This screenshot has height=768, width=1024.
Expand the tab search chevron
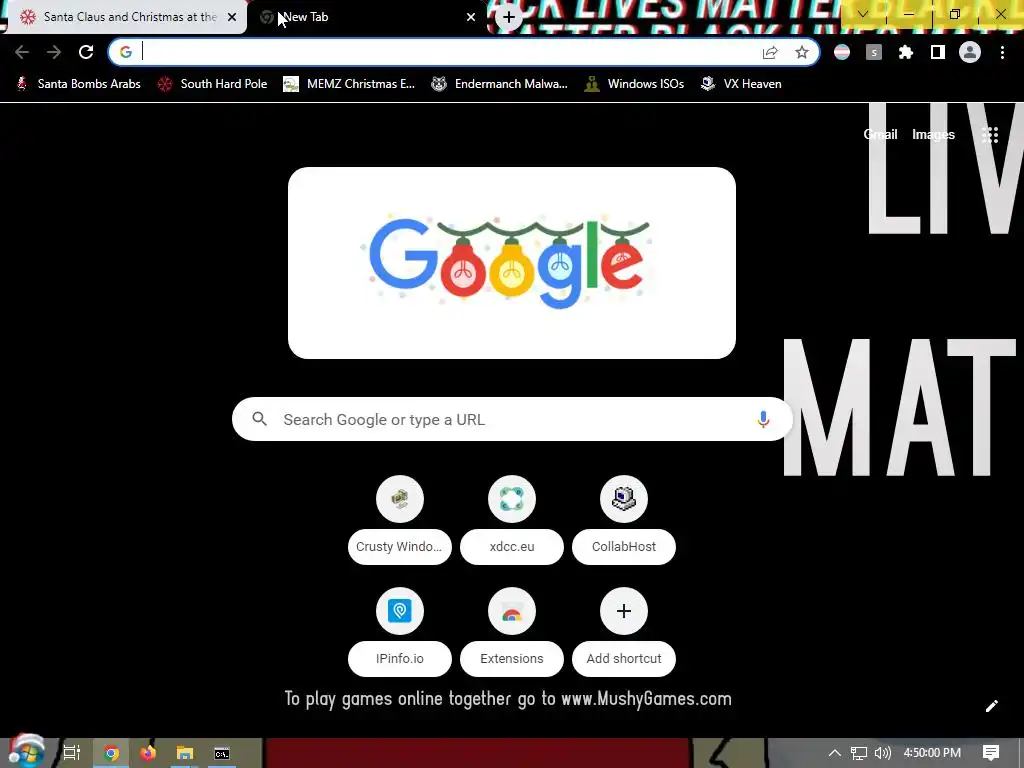click(x=863, y=14)
